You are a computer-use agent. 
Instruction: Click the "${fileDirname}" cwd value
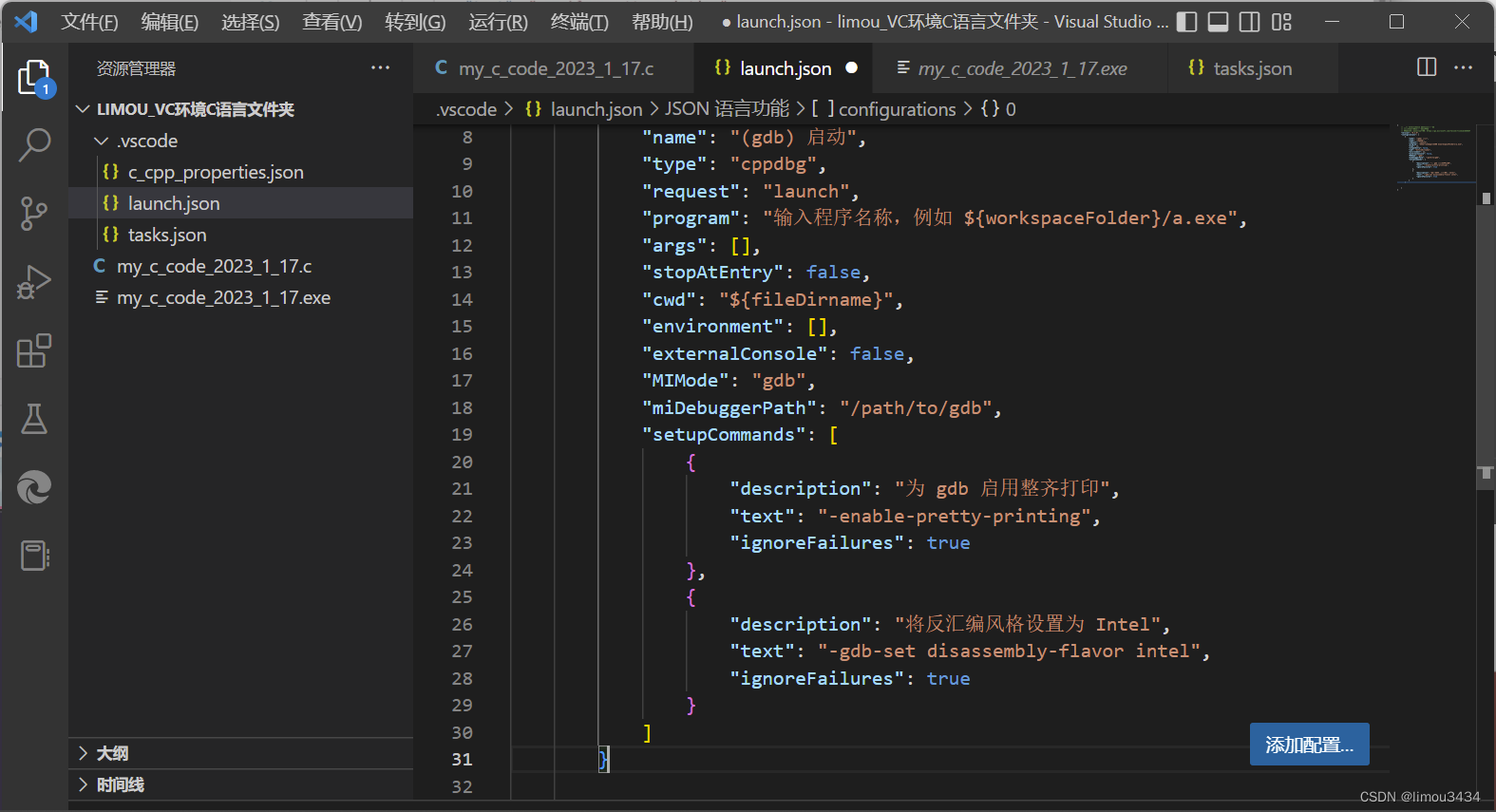(x=805, y=300)
